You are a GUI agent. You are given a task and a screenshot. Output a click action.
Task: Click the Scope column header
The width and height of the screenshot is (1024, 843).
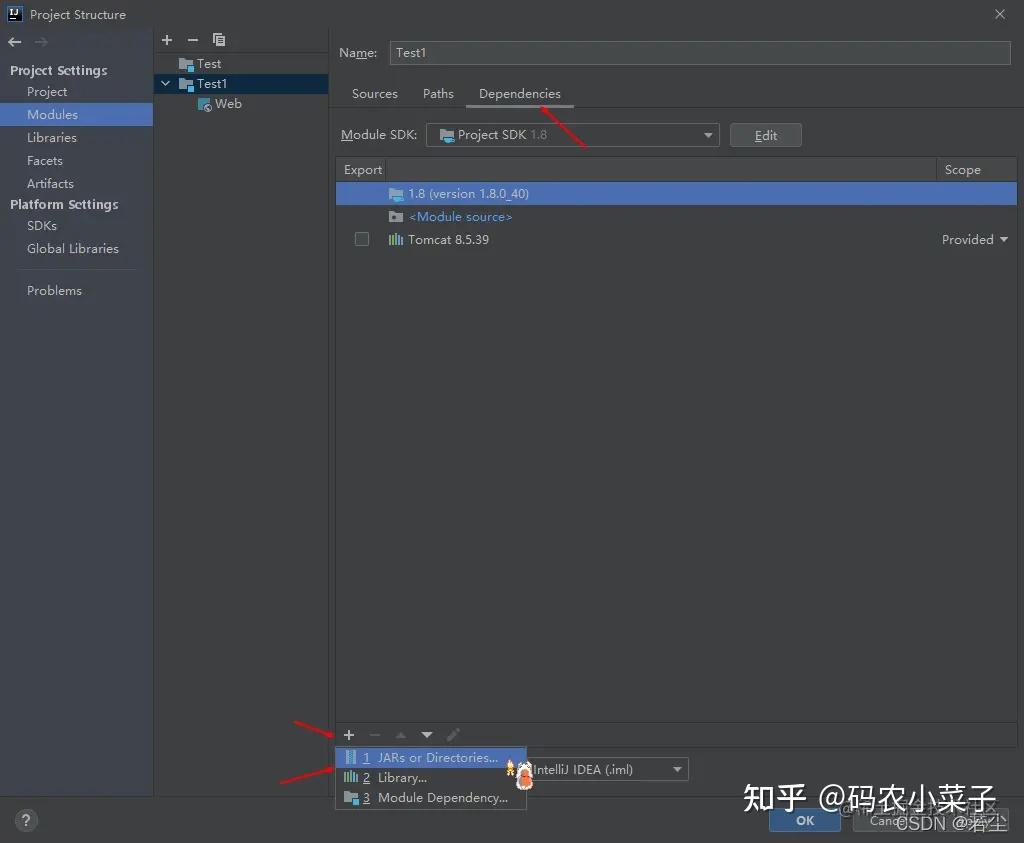point(976,170)
